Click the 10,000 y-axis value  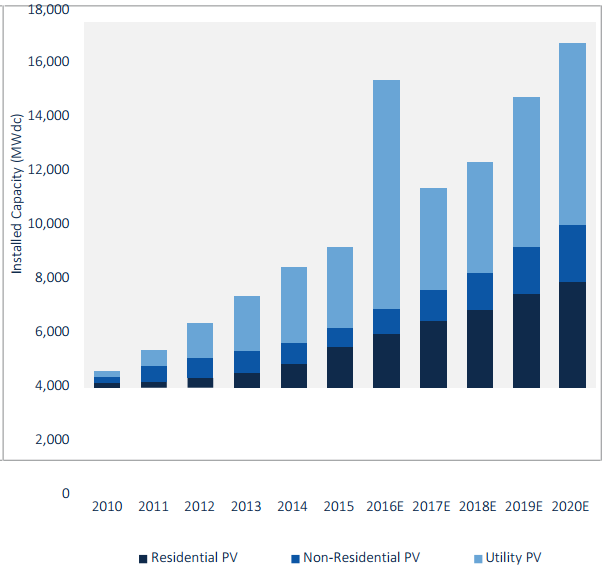(48, 223)
